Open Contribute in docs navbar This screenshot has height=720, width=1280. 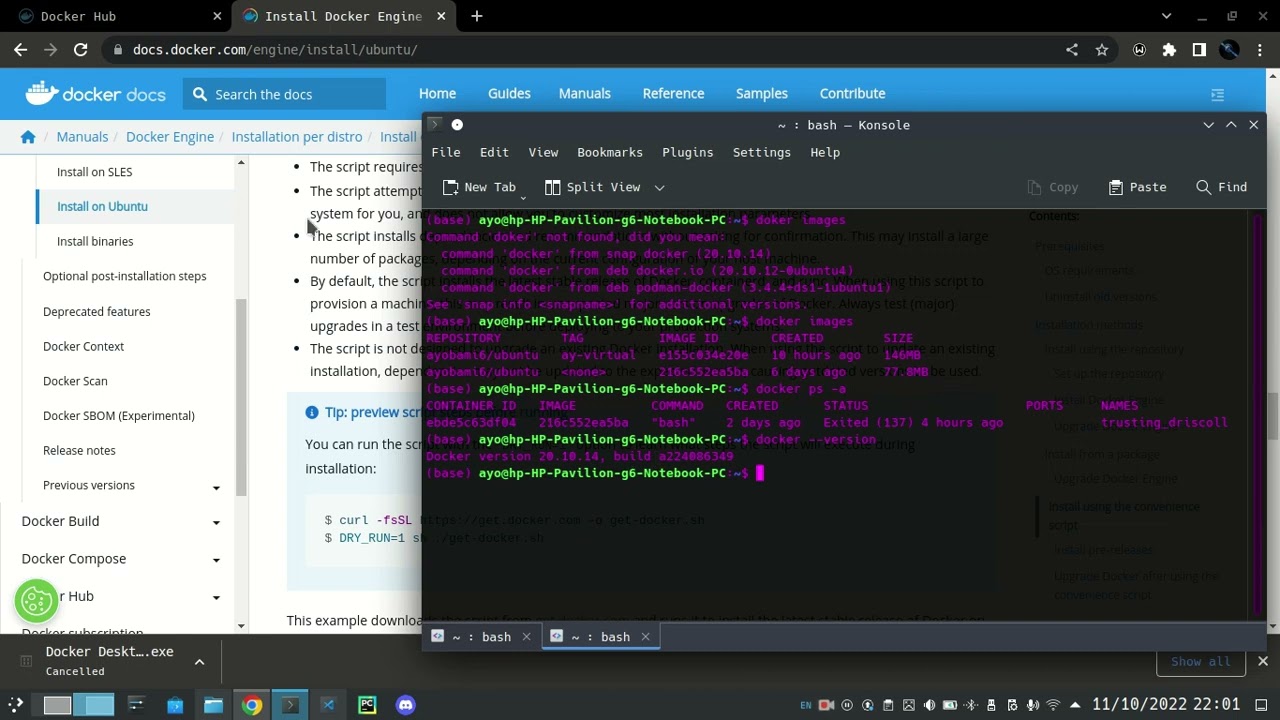[852, 93]
